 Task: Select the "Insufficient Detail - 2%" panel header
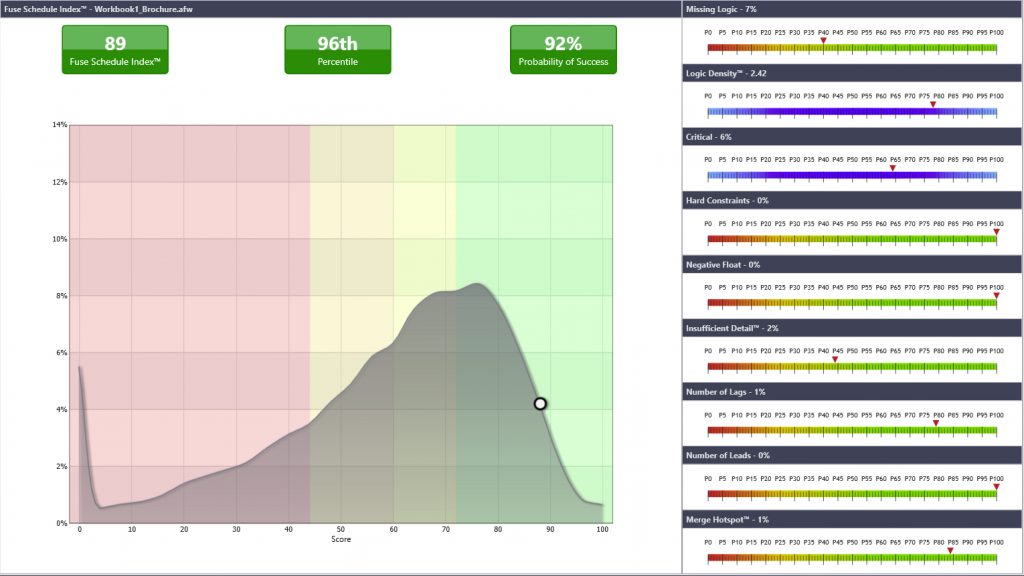852,328
